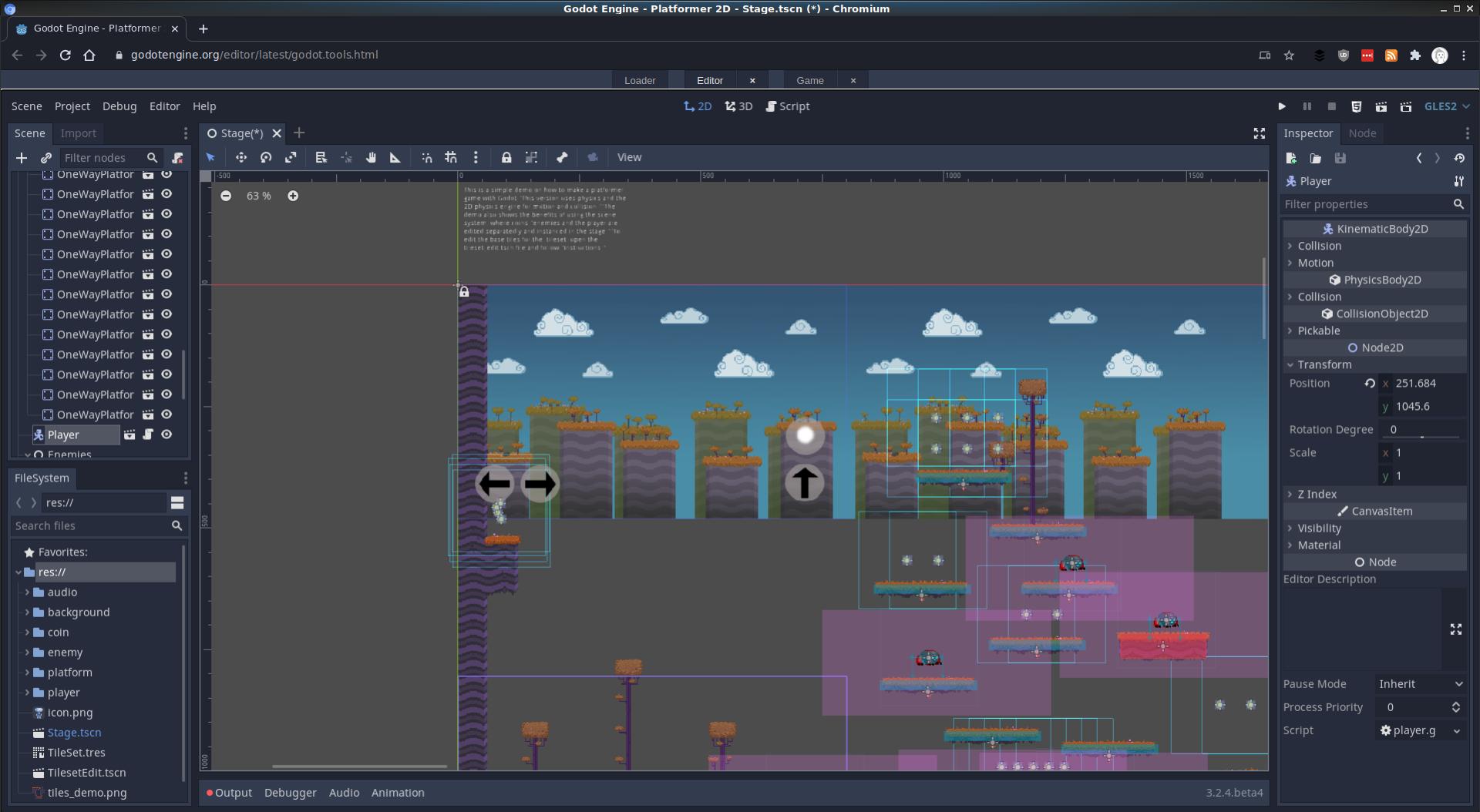Viewport: 1480px width, 812px height.
Task: Create a new resource in Inspector
Action: coord(1291,158)
